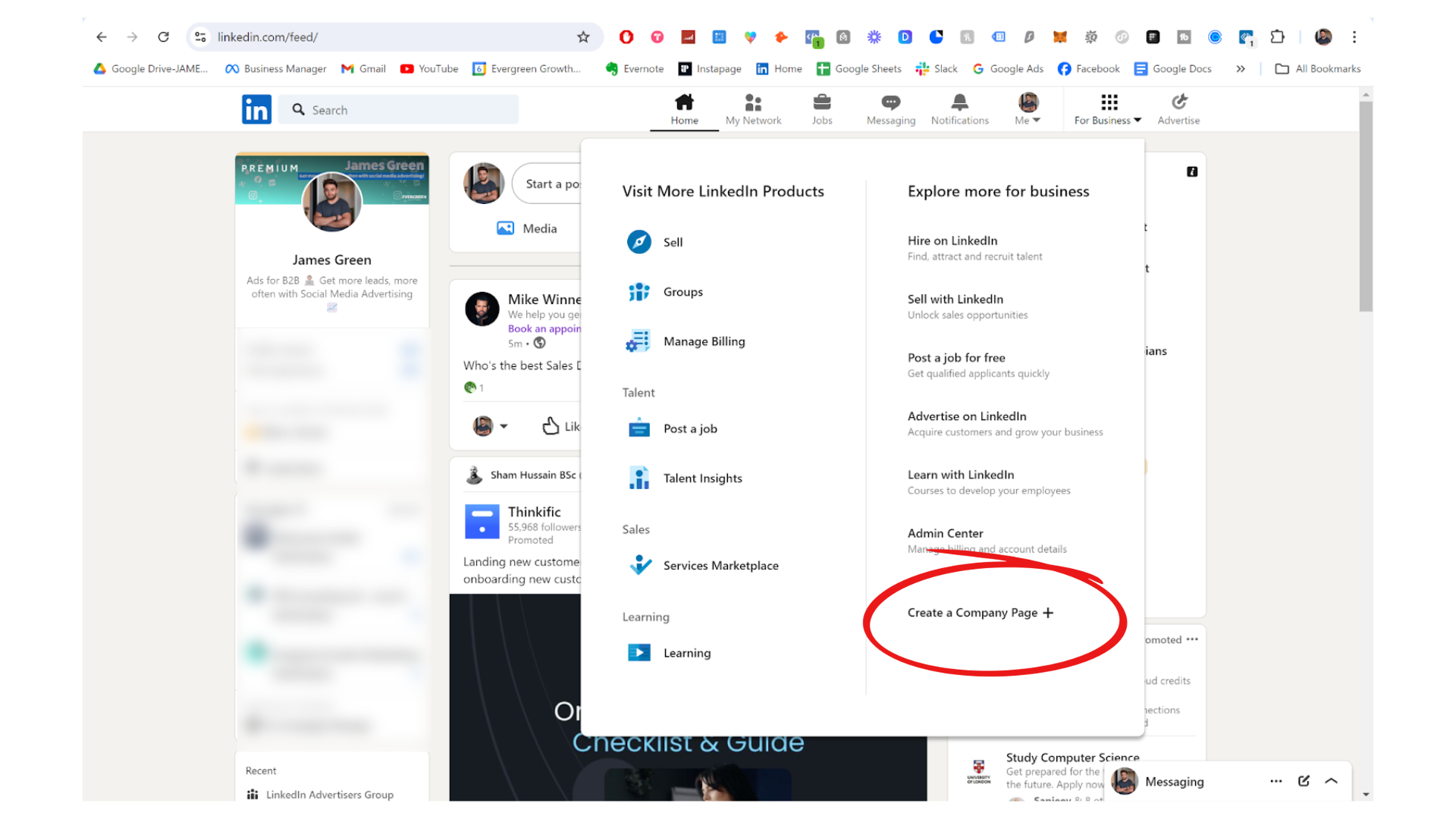Viewport: 1456px width, 819px height.
Task: Open promoted ad three-dot menu
Action: pos(1192,639)
